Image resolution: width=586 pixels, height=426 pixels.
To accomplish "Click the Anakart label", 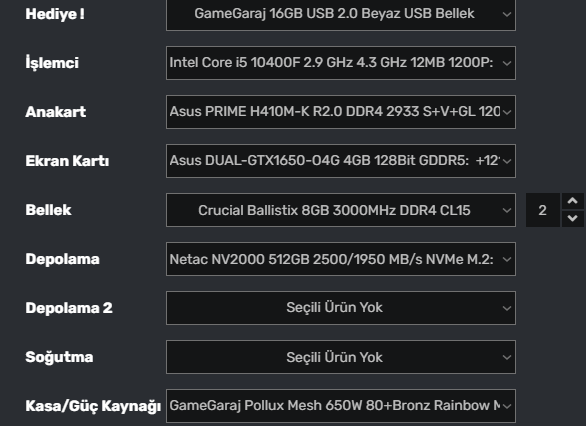I will point(56,112).
